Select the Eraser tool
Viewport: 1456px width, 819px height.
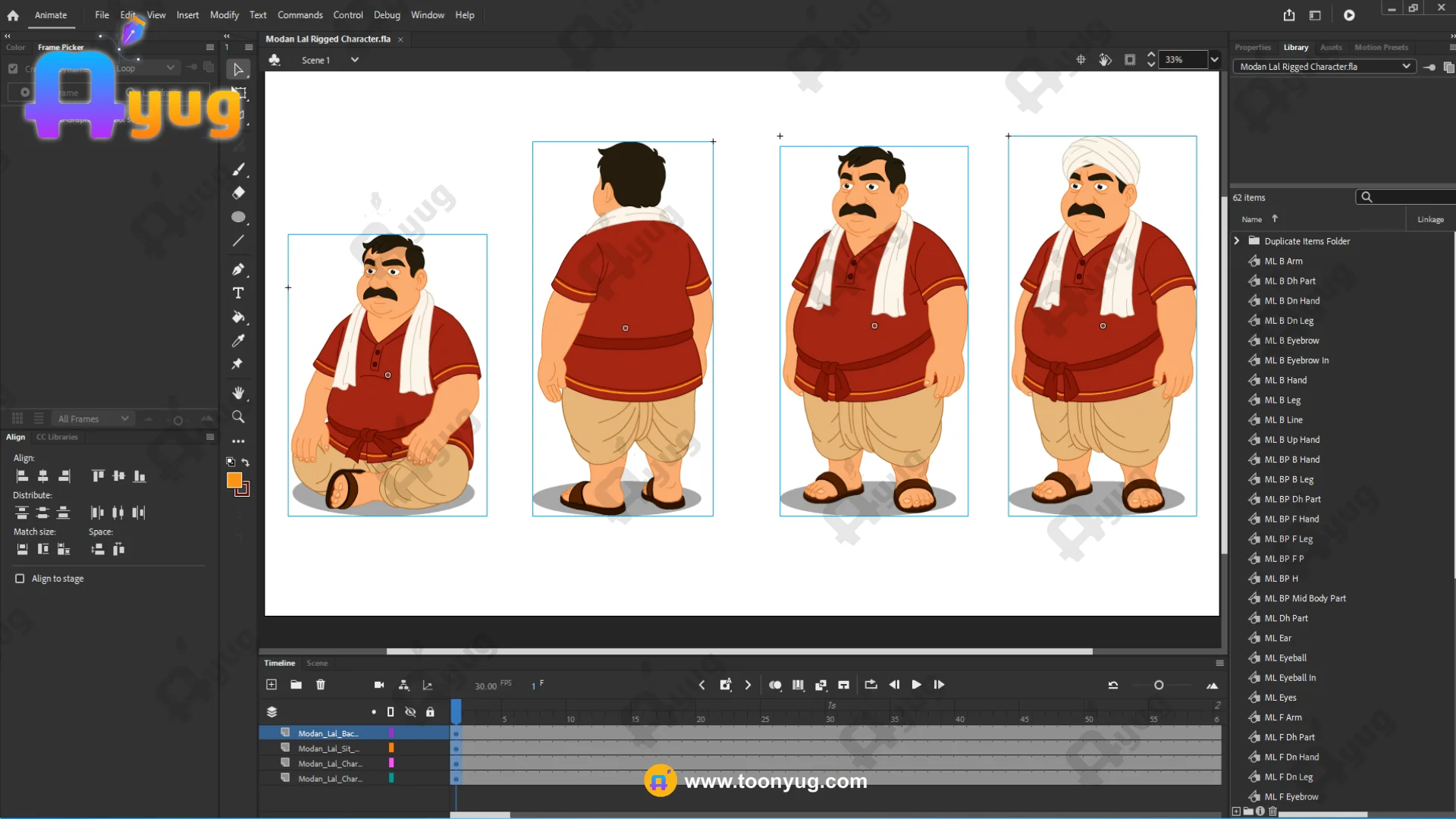pyautogui.click(x=238, y=193)
